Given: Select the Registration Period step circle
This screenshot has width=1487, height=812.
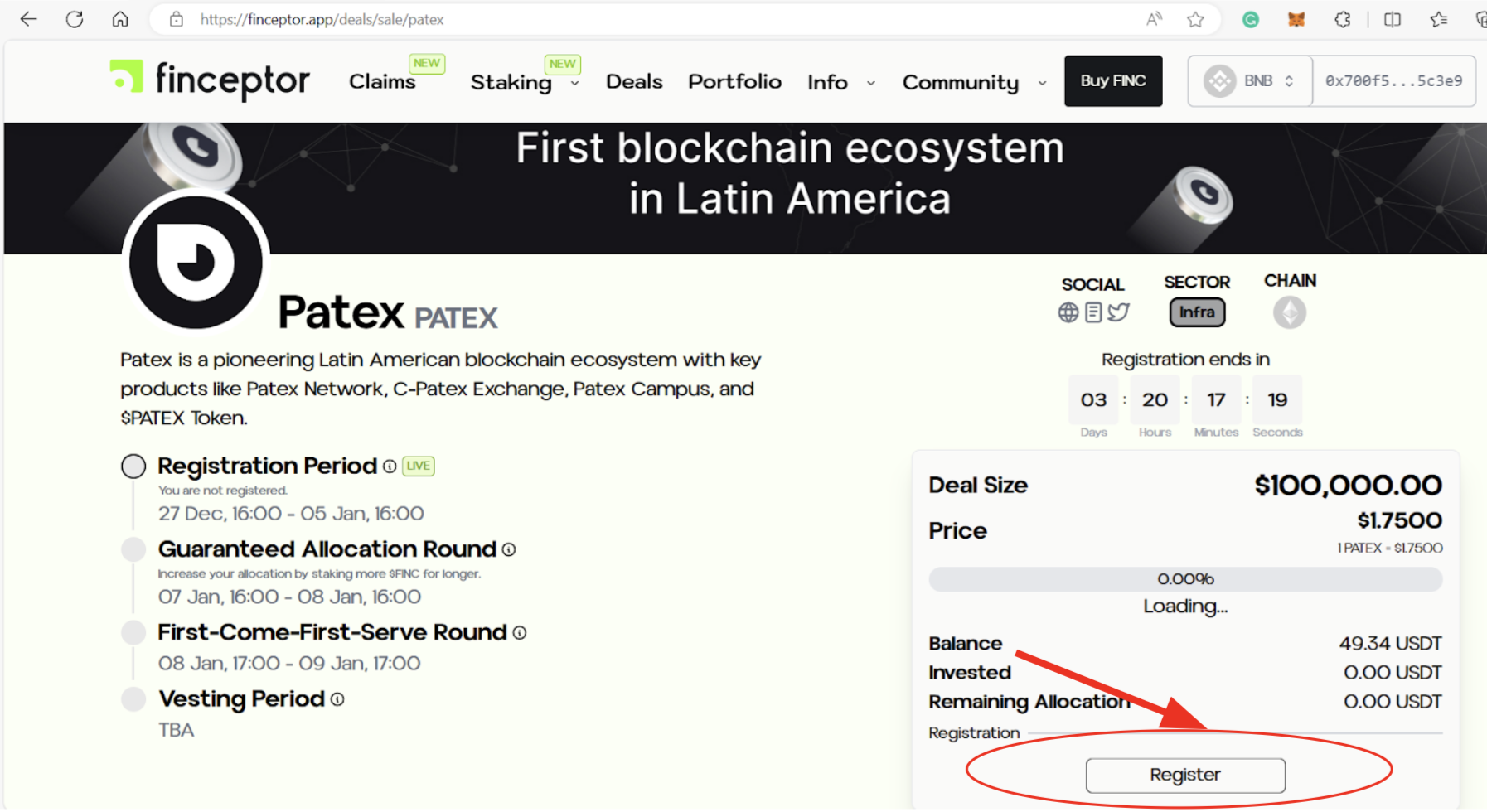Looking at the screenshot, I should [x=133, y=466].
